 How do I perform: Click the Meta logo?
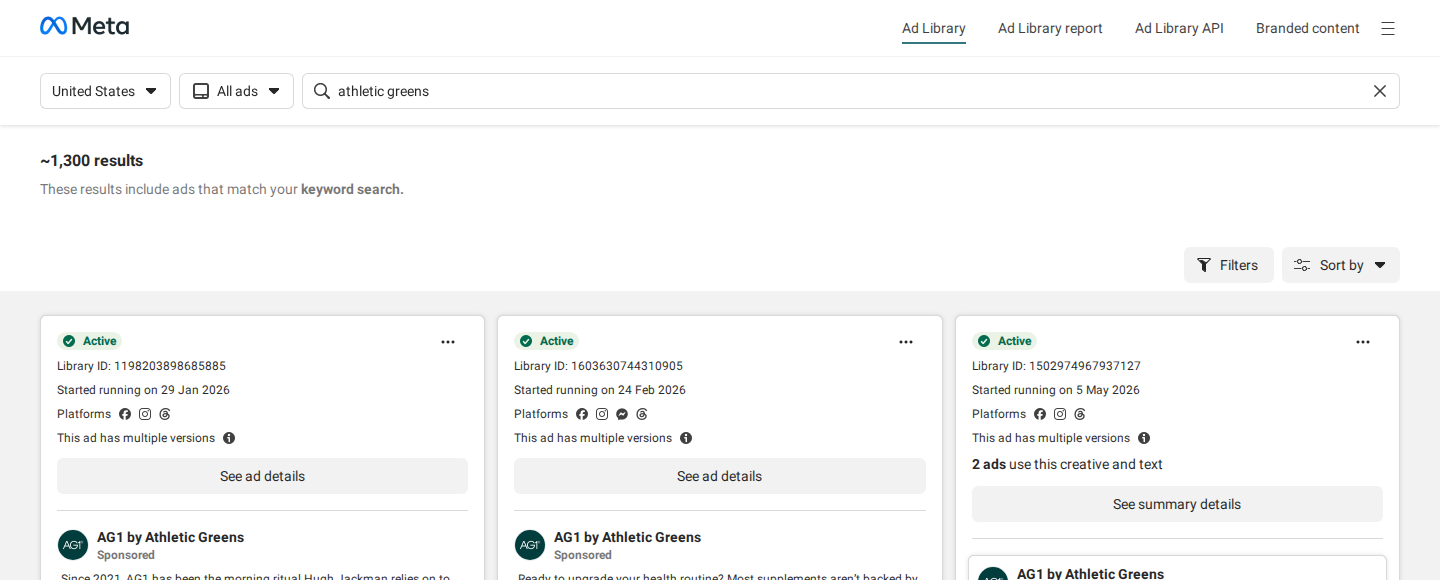84,26
